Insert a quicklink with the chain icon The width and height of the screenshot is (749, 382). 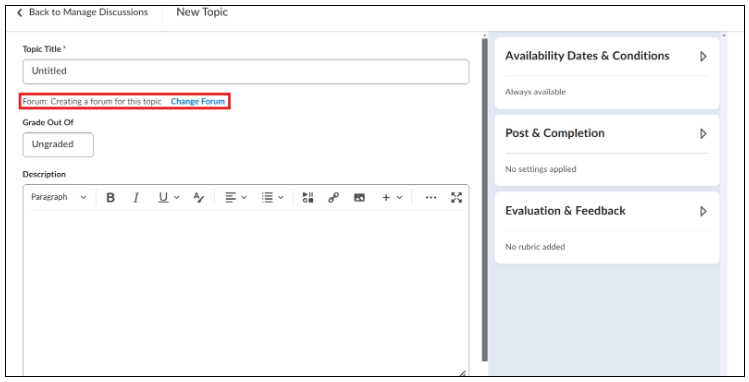(x=333, y=197)
